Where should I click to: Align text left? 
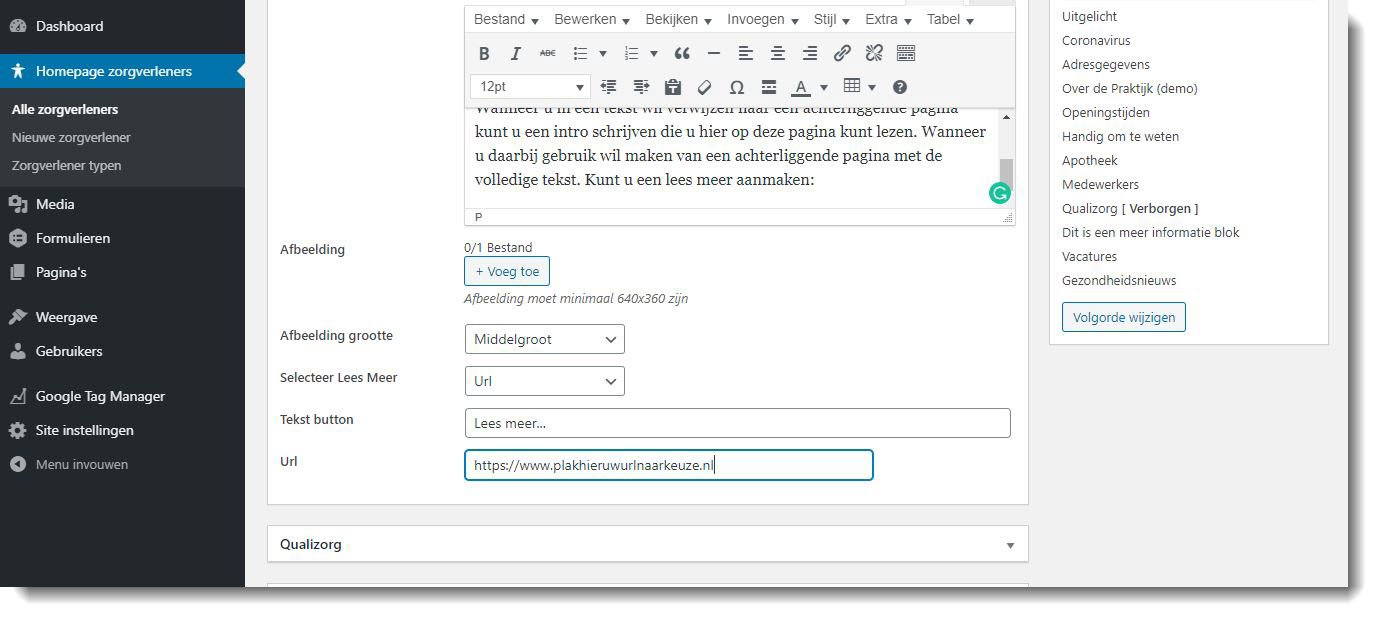(746, 53)
